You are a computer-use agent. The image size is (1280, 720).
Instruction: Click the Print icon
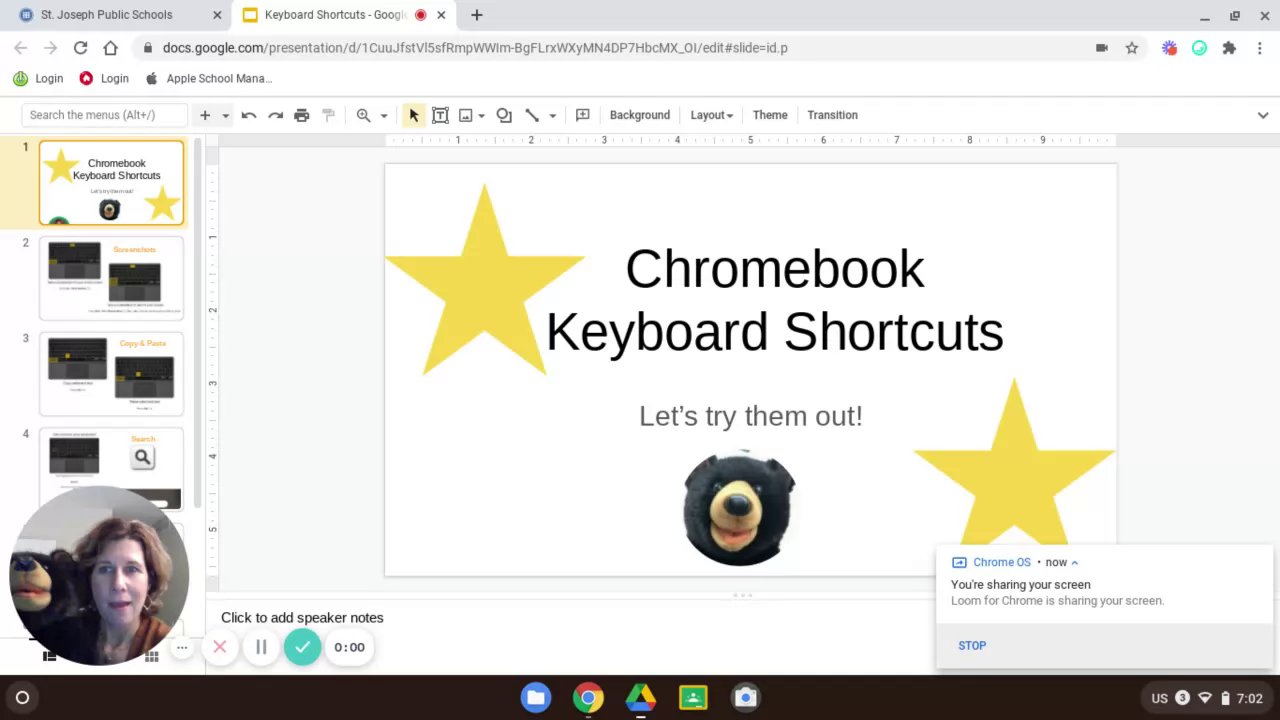click(302, 115)
